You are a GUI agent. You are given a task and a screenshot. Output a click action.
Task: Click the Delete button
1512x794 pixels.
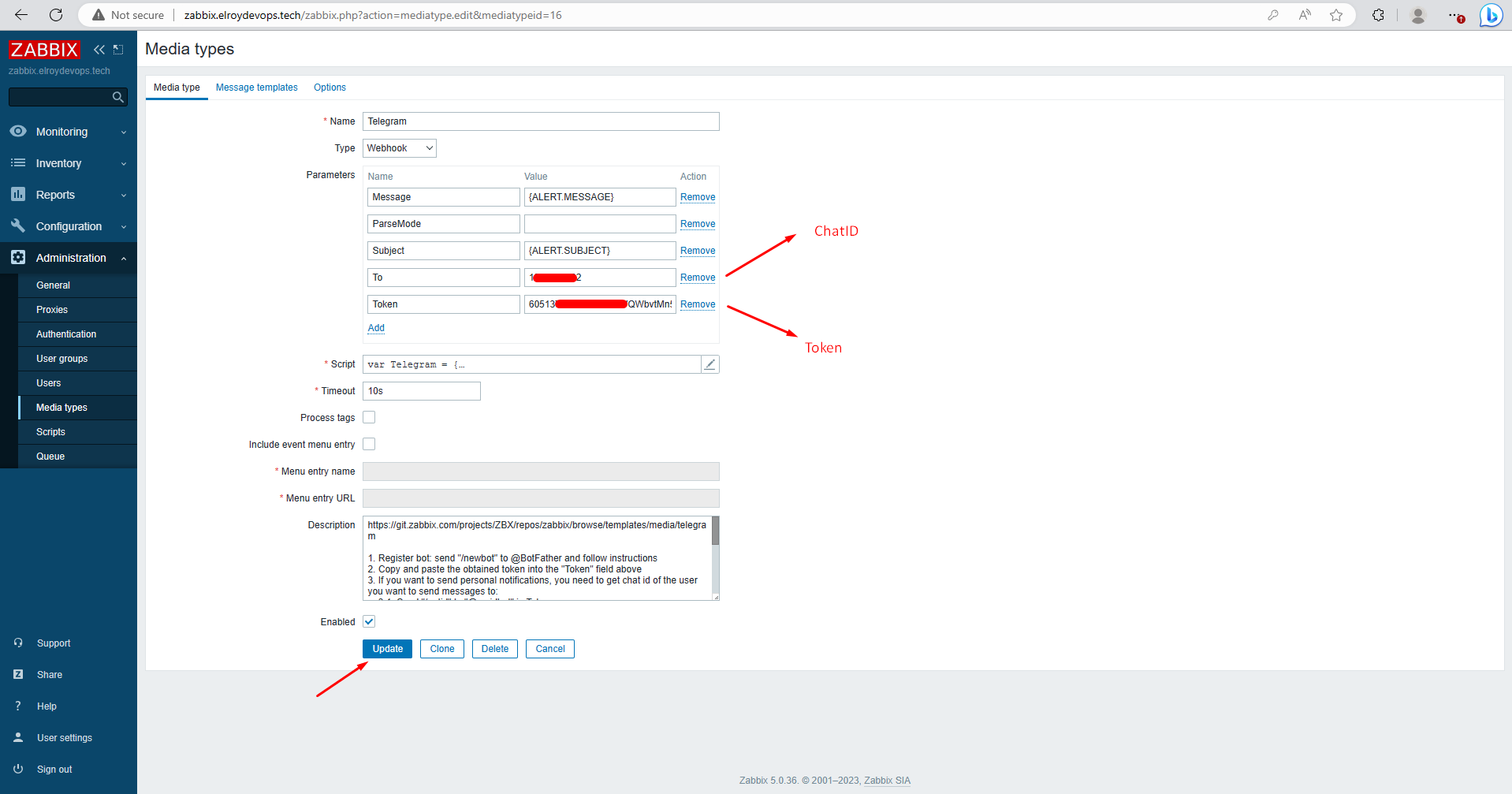pos(495,649)
